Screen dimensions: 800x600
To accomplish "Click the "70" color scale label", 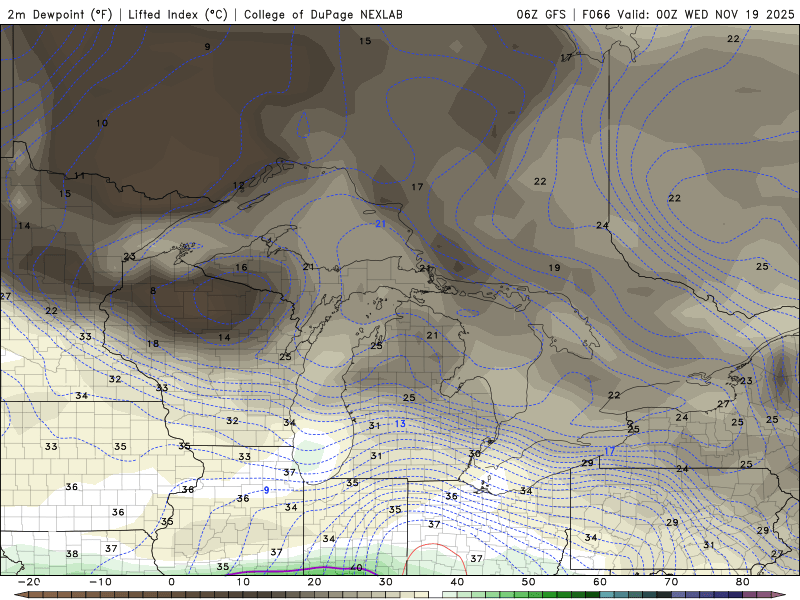I will point(671,582).
